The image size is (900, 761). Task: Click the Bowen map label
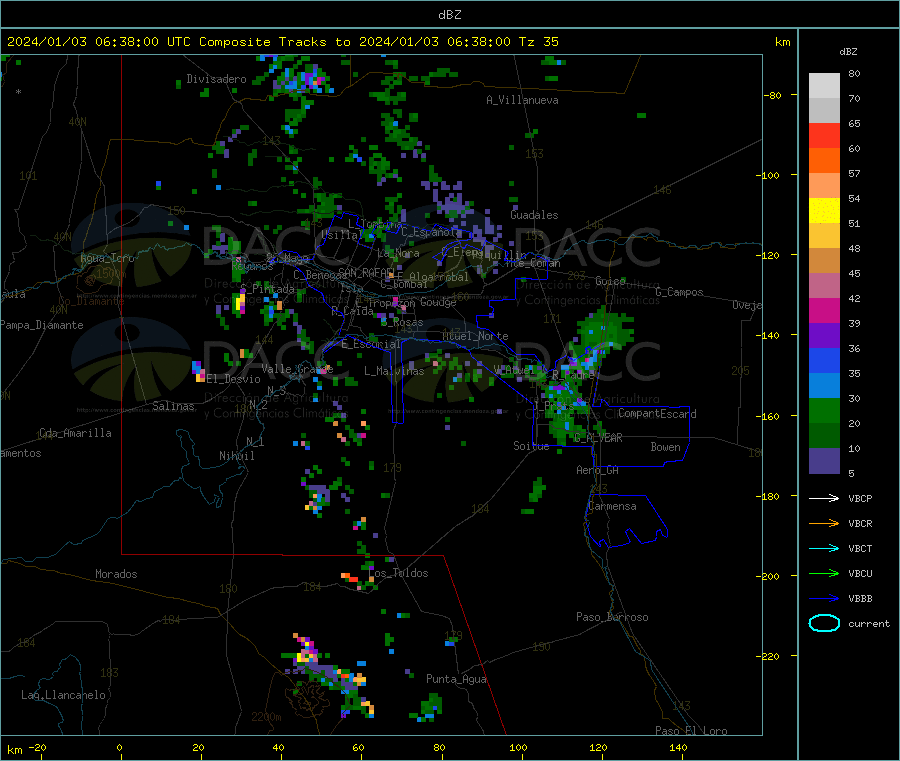(665, 447)
